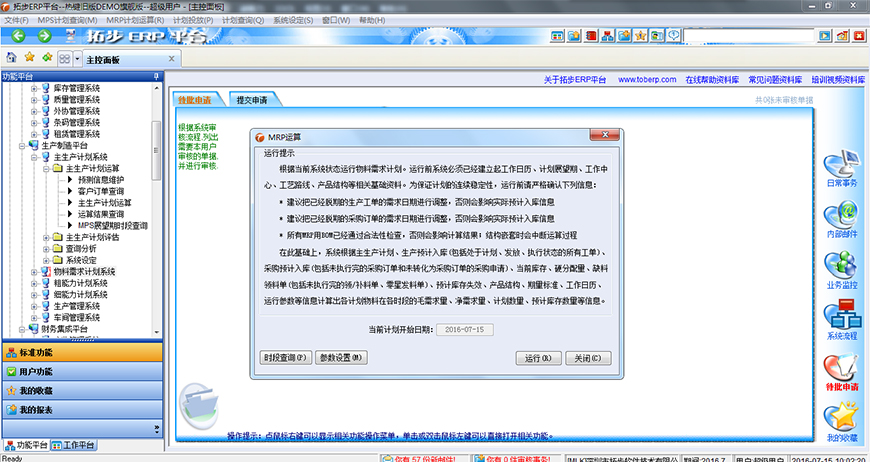
Task: Expand the 库存管理系统 tree node
Action: point(33,89)
